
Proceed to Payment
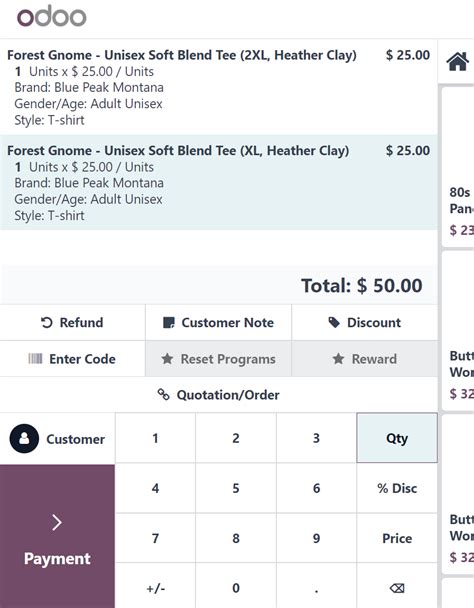(x=57, y=536)
